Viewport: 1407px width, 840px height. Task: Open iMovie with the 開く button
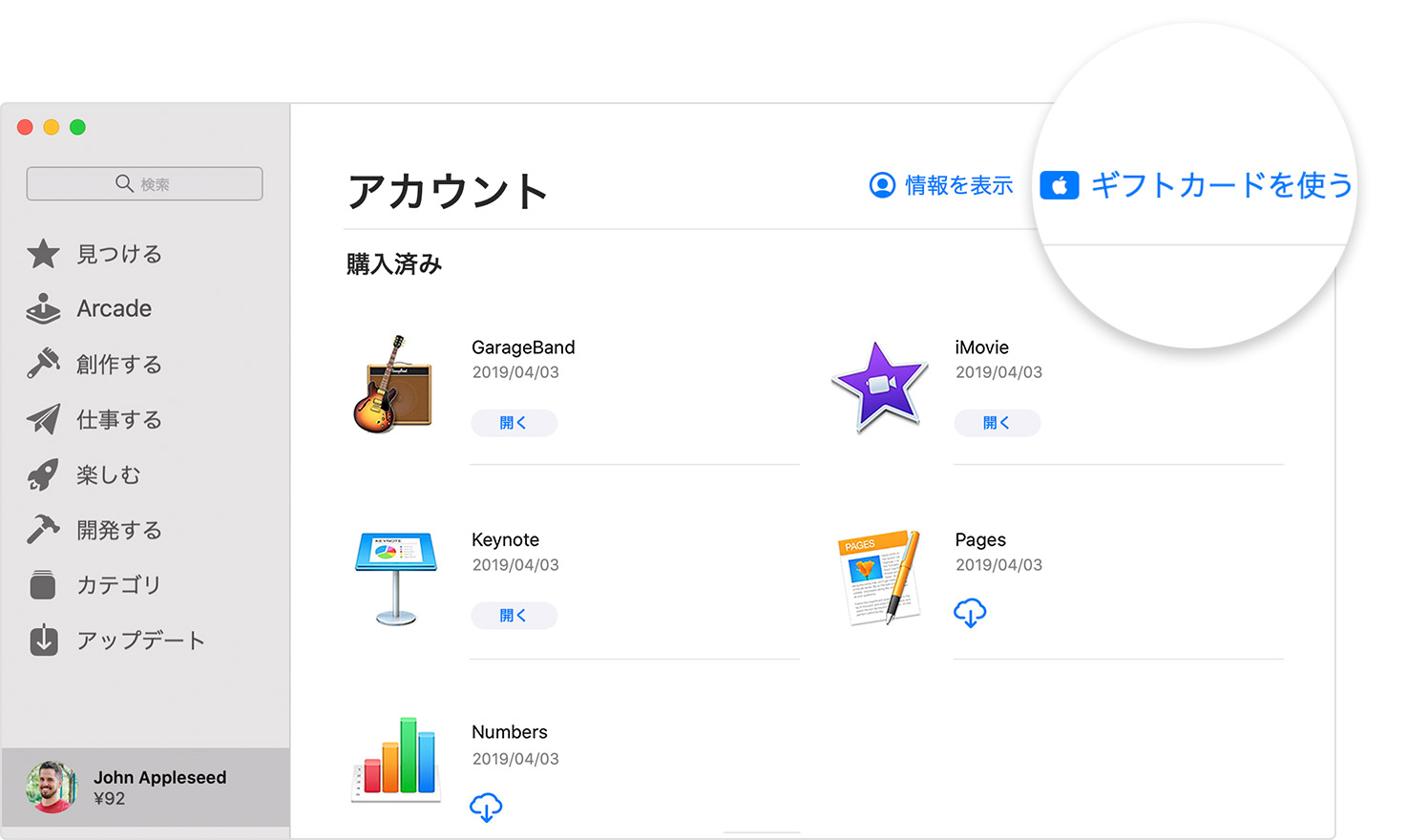click(997, 423)
